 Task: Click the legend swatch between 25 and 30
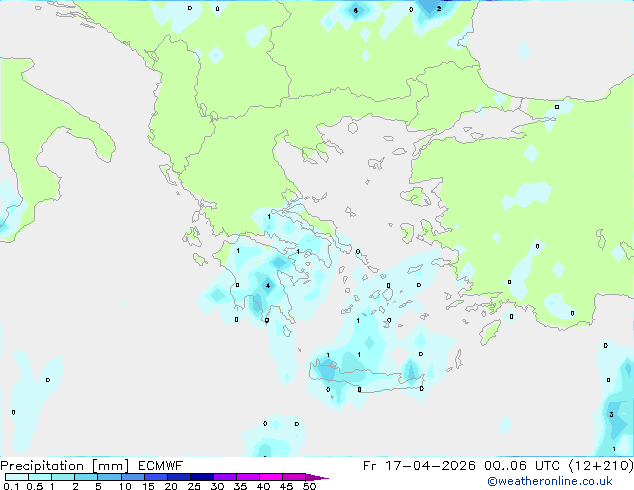pyautogui.click(x=202, y=477)
